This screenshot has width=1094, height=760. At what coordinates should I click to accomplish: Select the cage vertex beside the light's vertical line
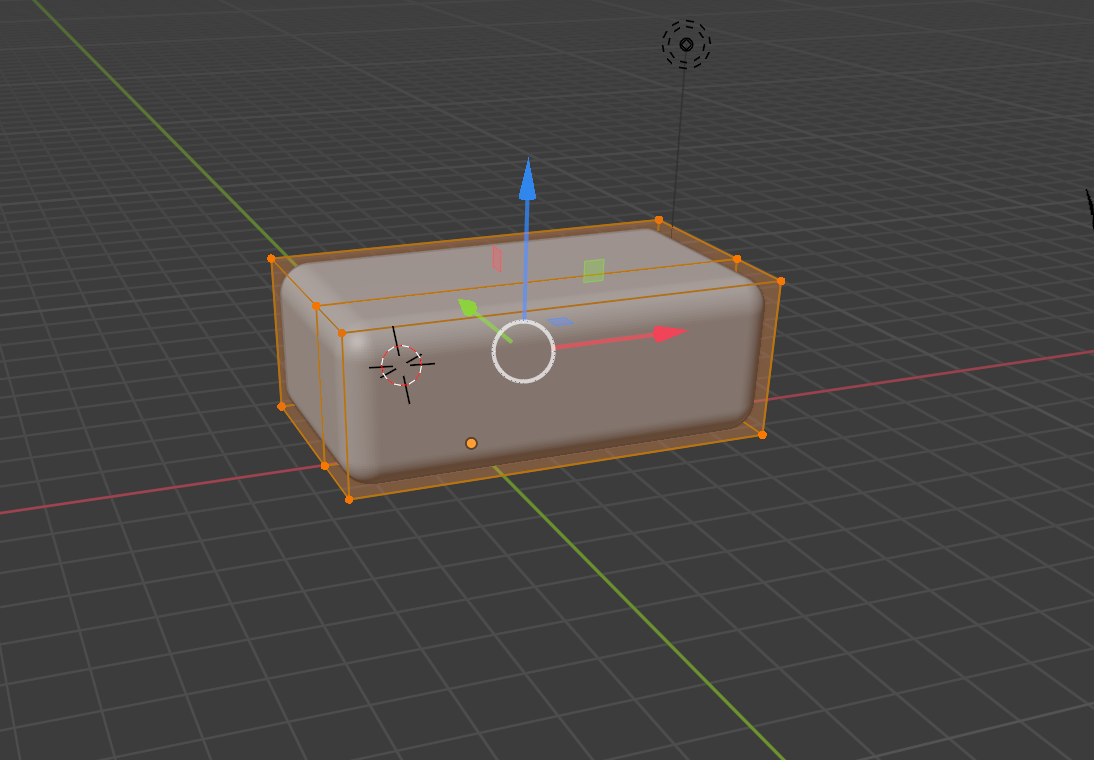pos(659,220)
